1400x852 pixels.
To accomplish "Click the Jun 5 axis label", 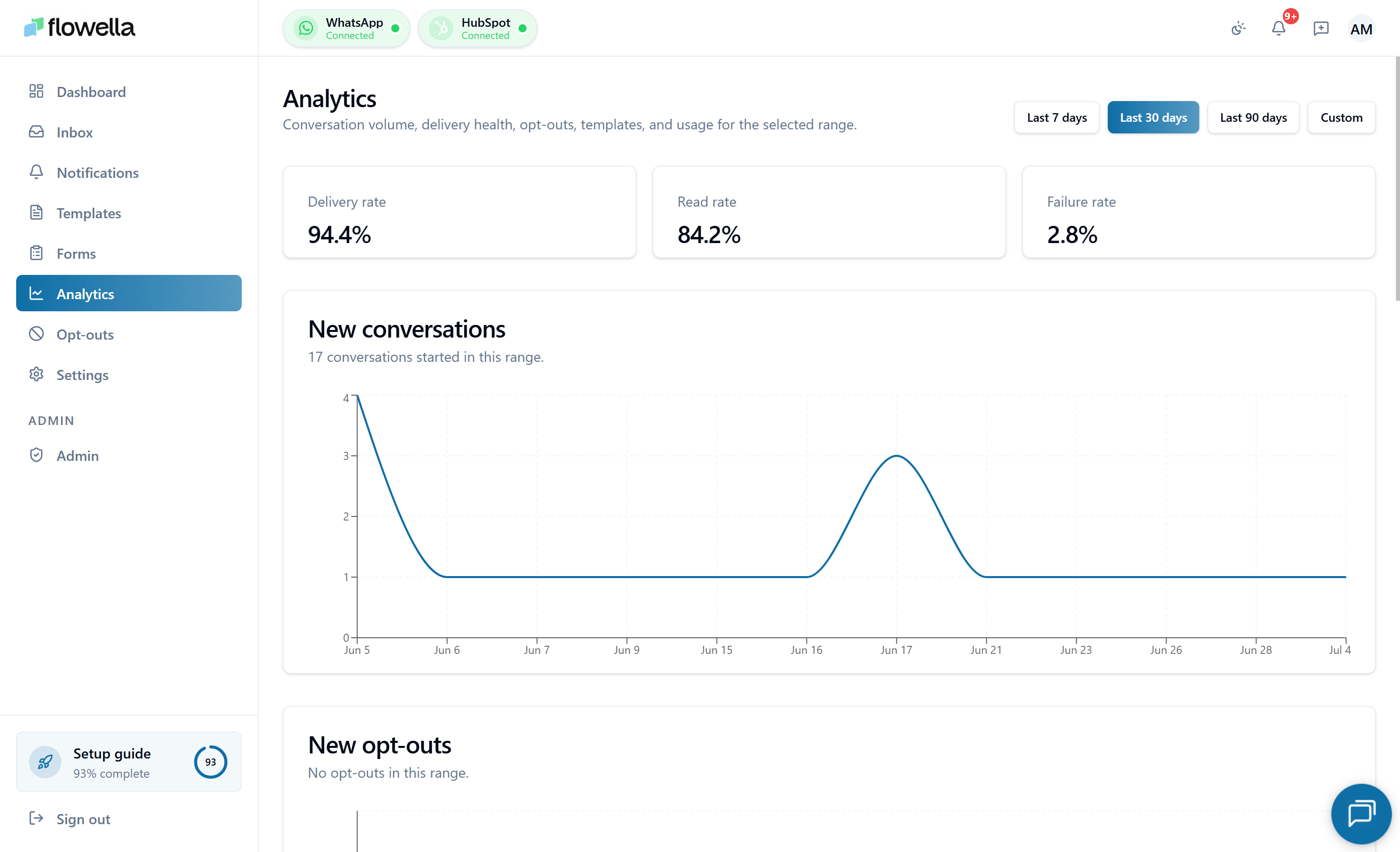I will point(357,650).
